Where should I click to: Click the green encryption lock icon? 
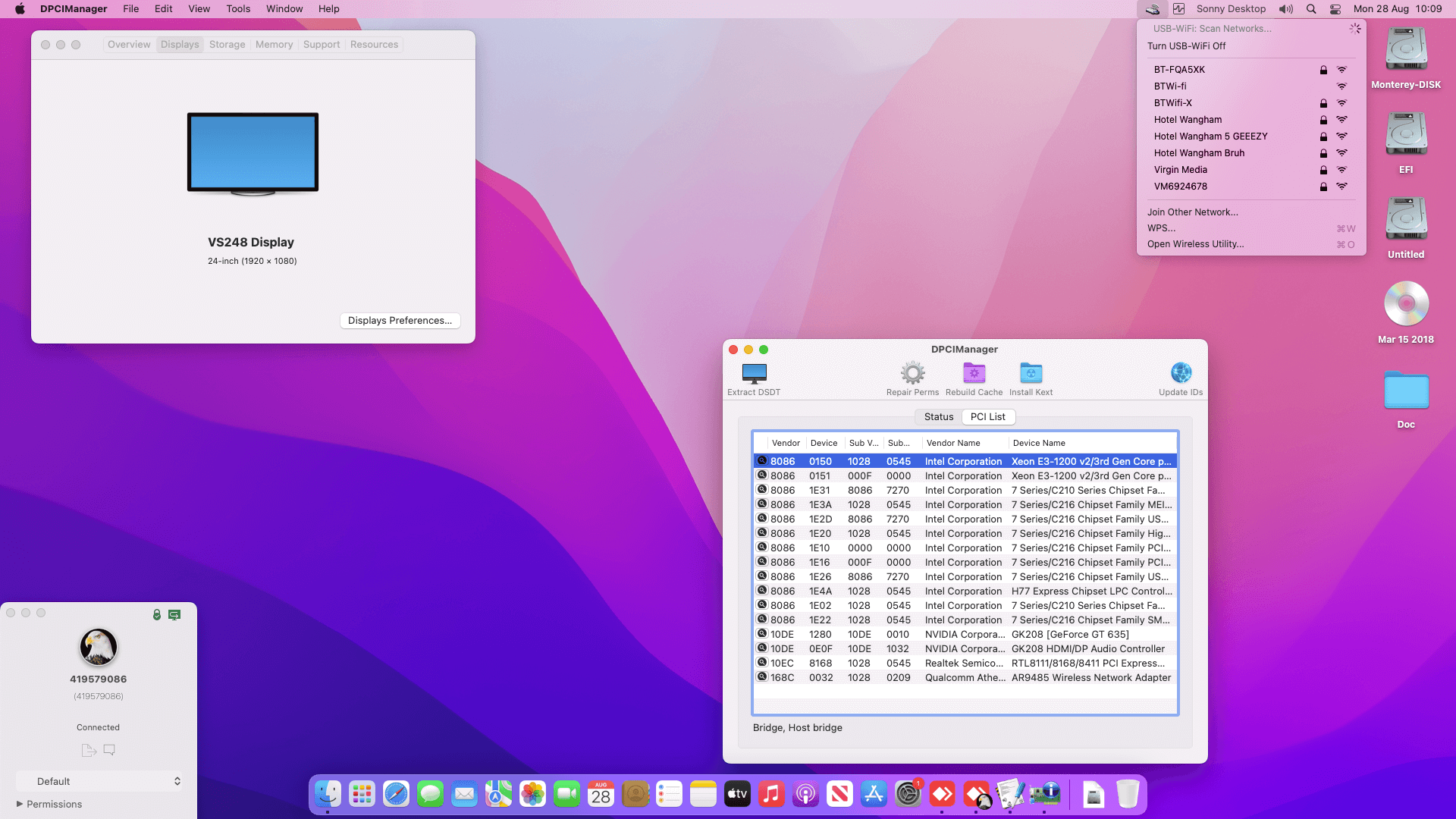coord(157,614)
